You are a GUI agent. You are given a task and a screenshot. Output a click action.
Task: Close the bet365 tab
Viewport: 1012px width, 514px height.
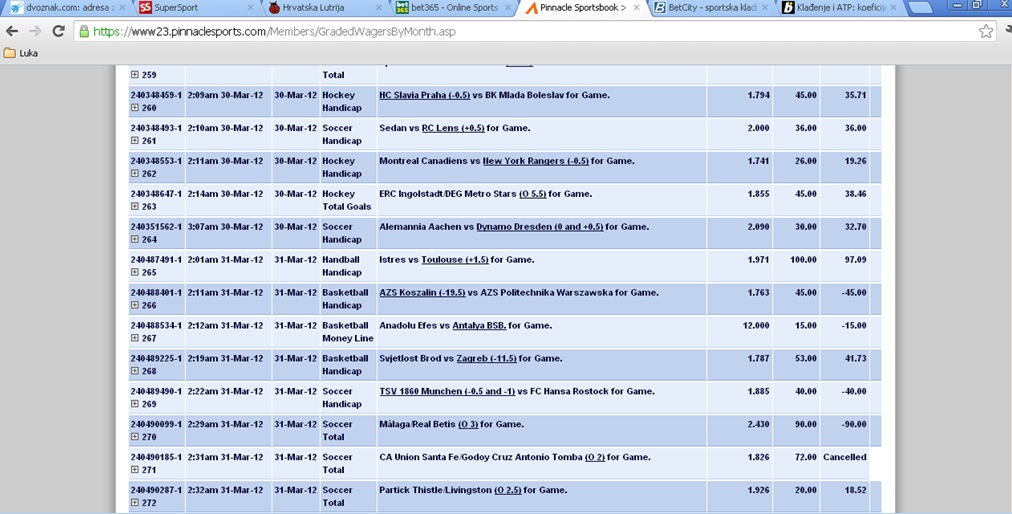[507, 8]
